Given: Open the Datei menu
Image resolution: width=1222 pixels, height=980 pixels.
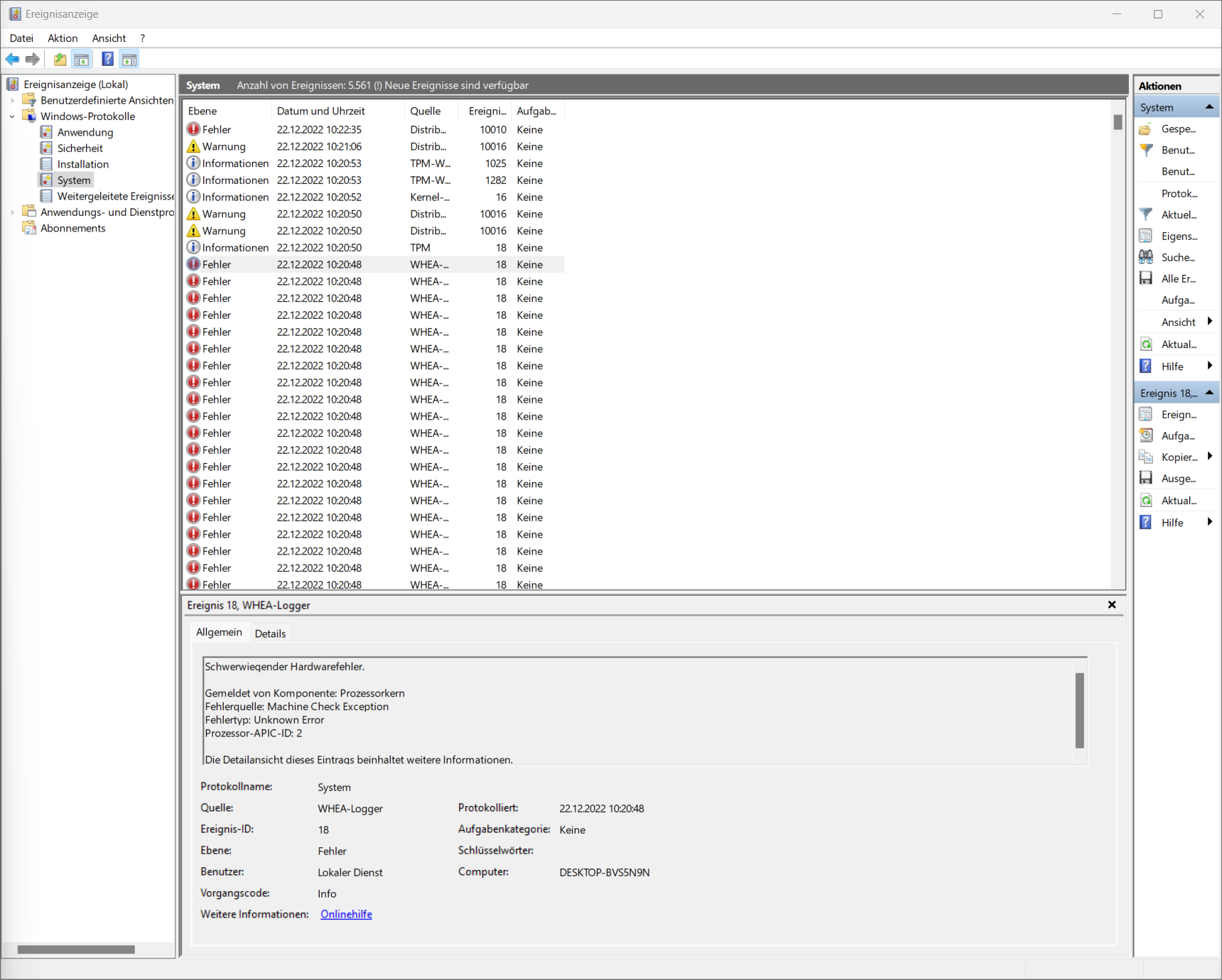Looking at the screenshot, I should [x=21, y=38].
